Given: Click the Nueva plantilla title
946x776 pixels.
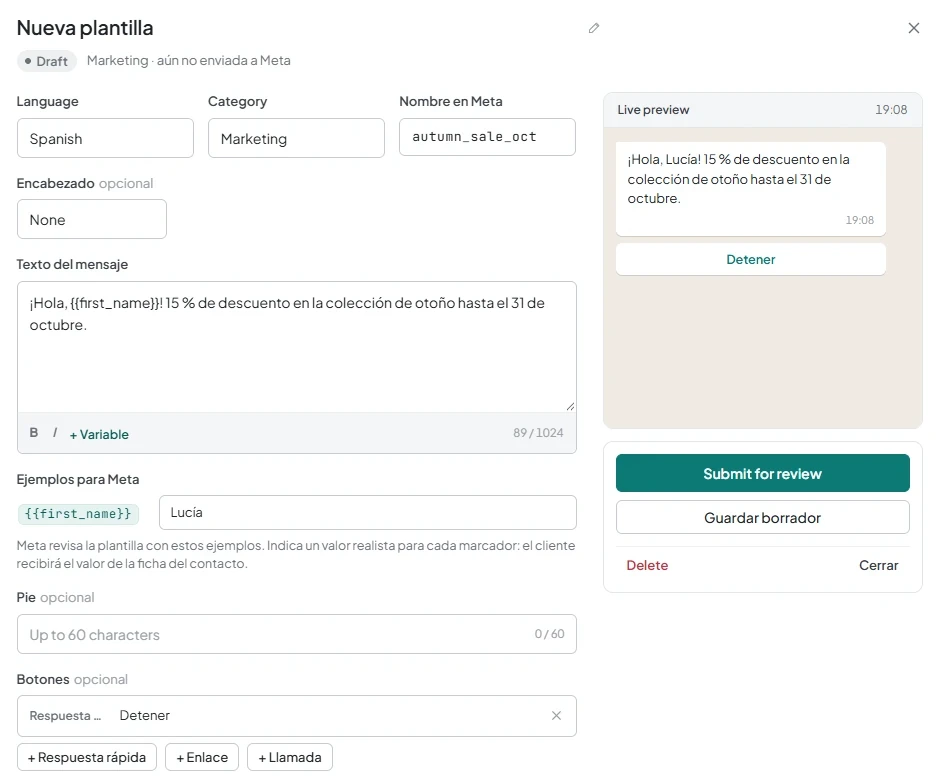Looking at the screenshot, I should 85,28.
